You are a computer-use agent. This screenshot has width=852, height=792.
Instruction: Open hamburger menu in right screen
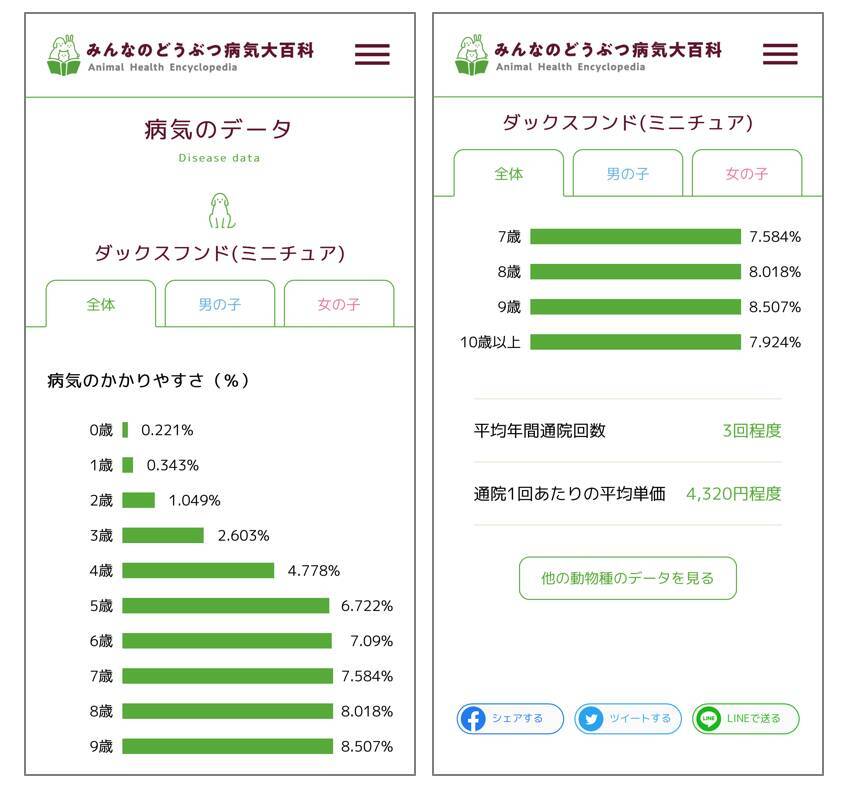(x=780, y=54)
